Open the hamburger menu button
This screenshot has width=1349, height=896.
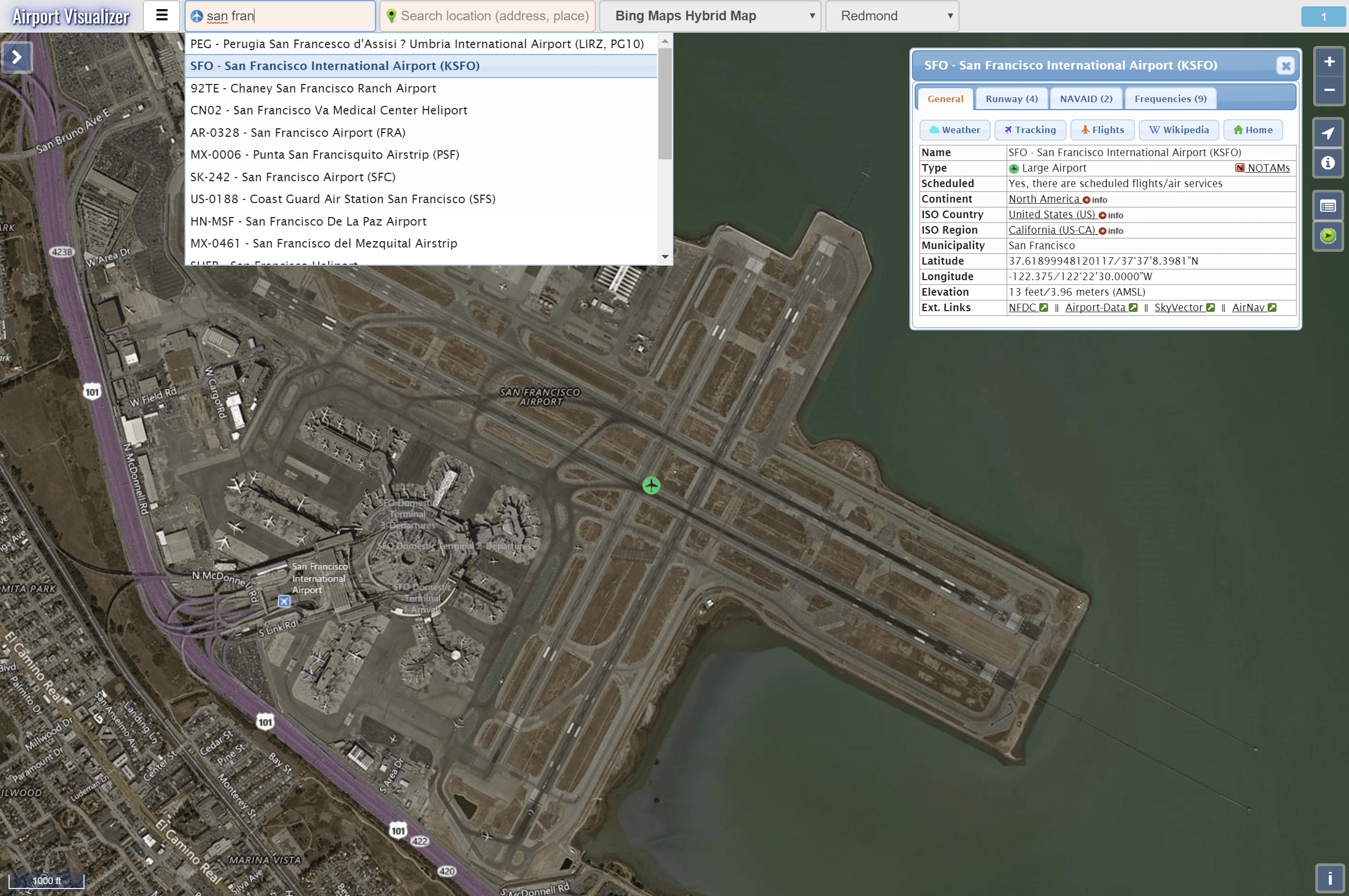point(162,16)
